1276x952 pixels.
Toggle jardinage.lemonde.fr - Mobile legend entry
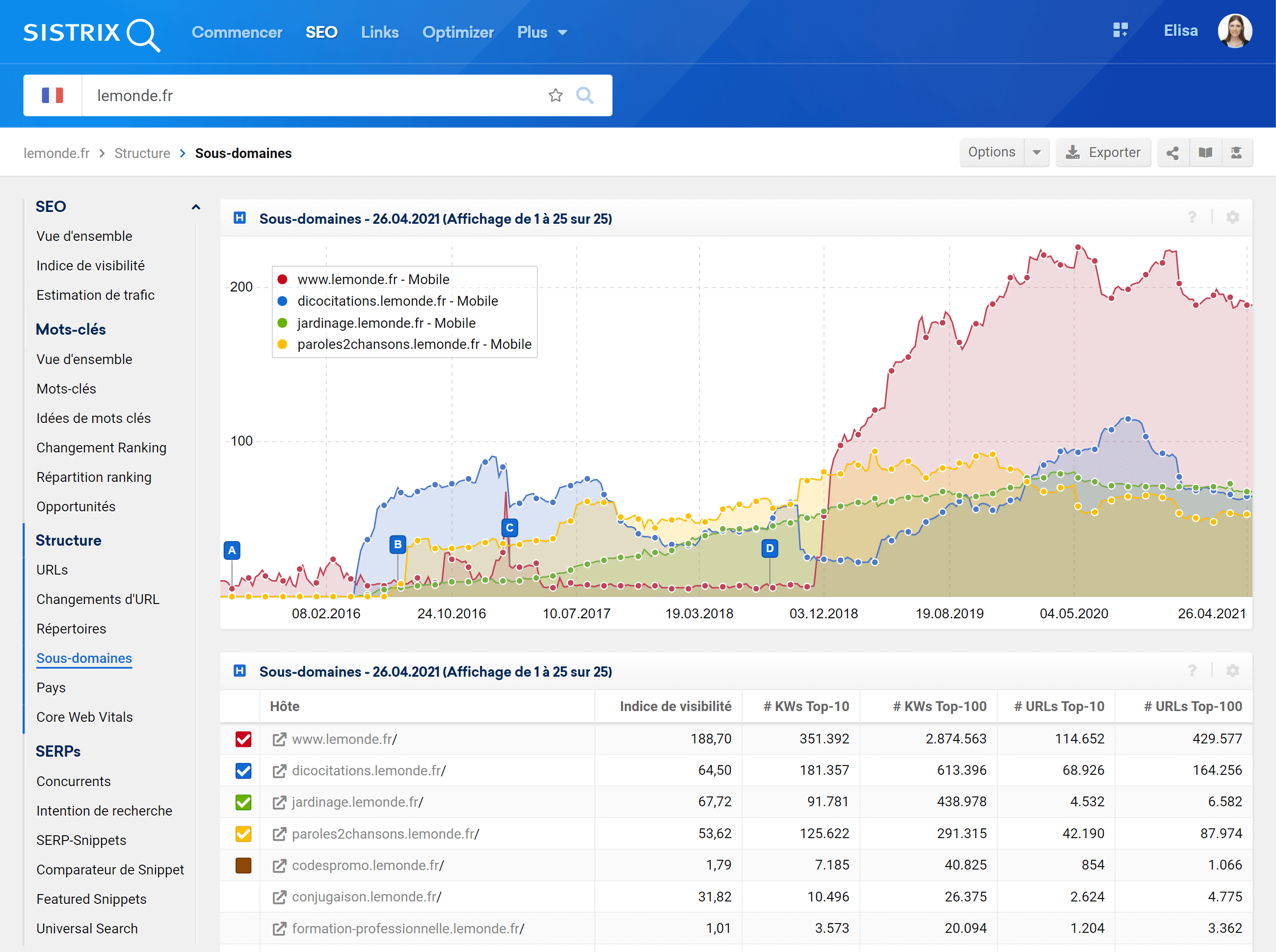[x=376, y=323]
